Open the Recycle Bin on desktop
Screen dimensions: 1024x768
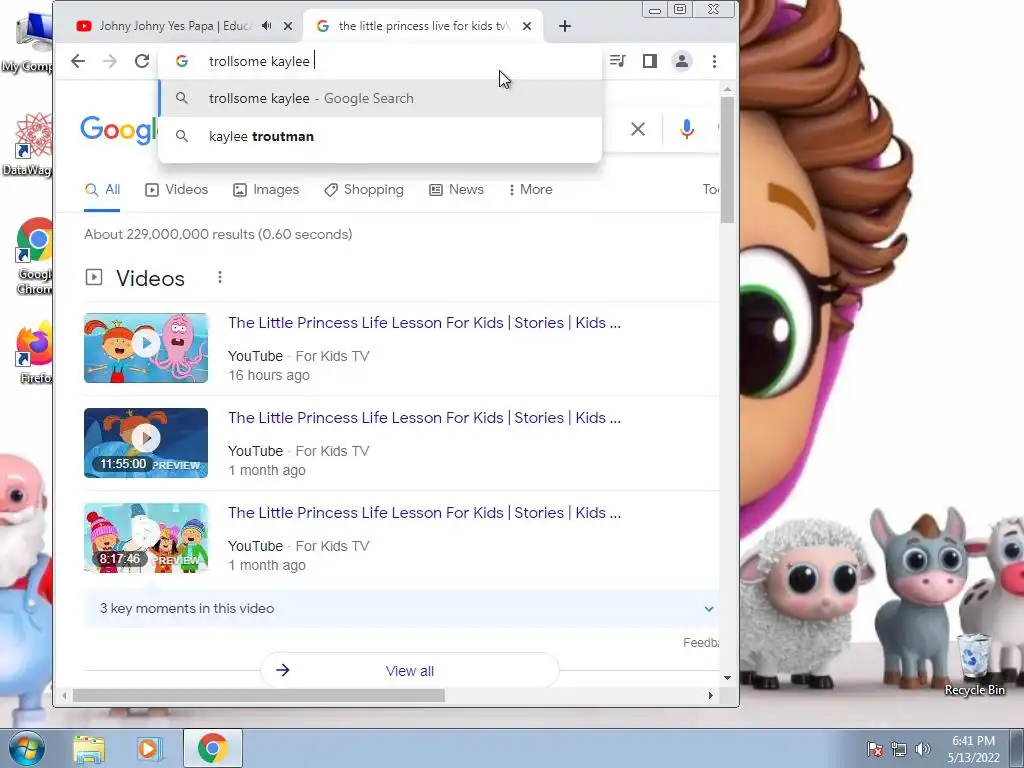pyautogui.click(x=974, y=664)
